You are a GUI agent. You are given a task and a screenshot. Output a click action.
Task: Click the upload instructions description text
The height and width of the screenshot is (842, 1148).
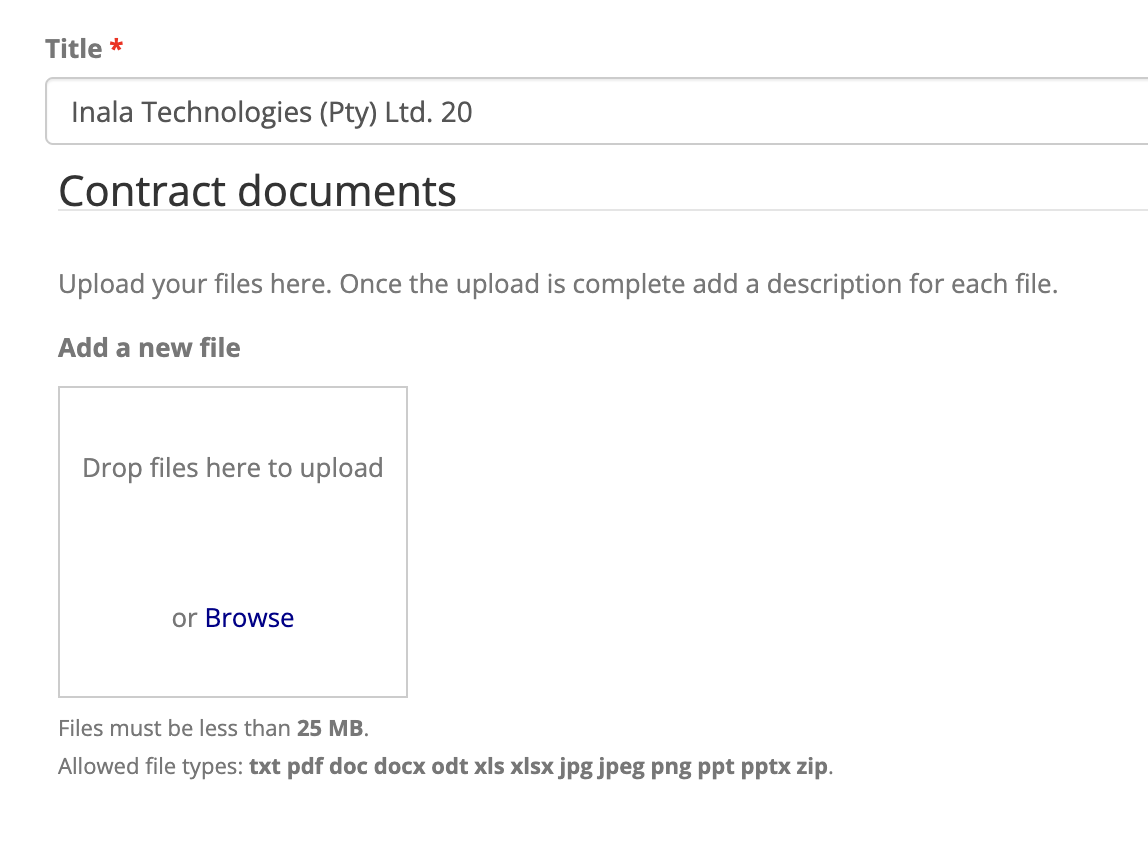pyautogui.click(x=557, y=284)
